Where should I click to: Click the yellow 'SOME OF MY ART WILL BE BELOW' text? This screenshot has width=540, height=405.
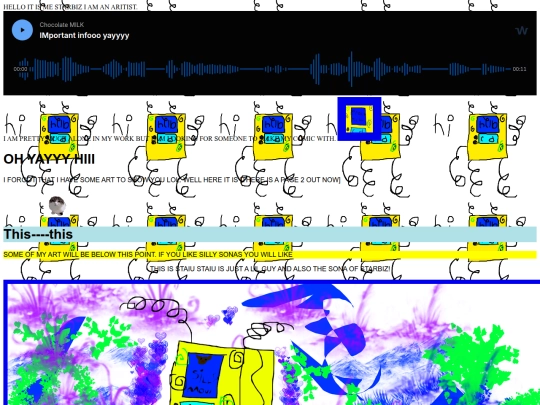pyautogui.click(x=148, y=255)
